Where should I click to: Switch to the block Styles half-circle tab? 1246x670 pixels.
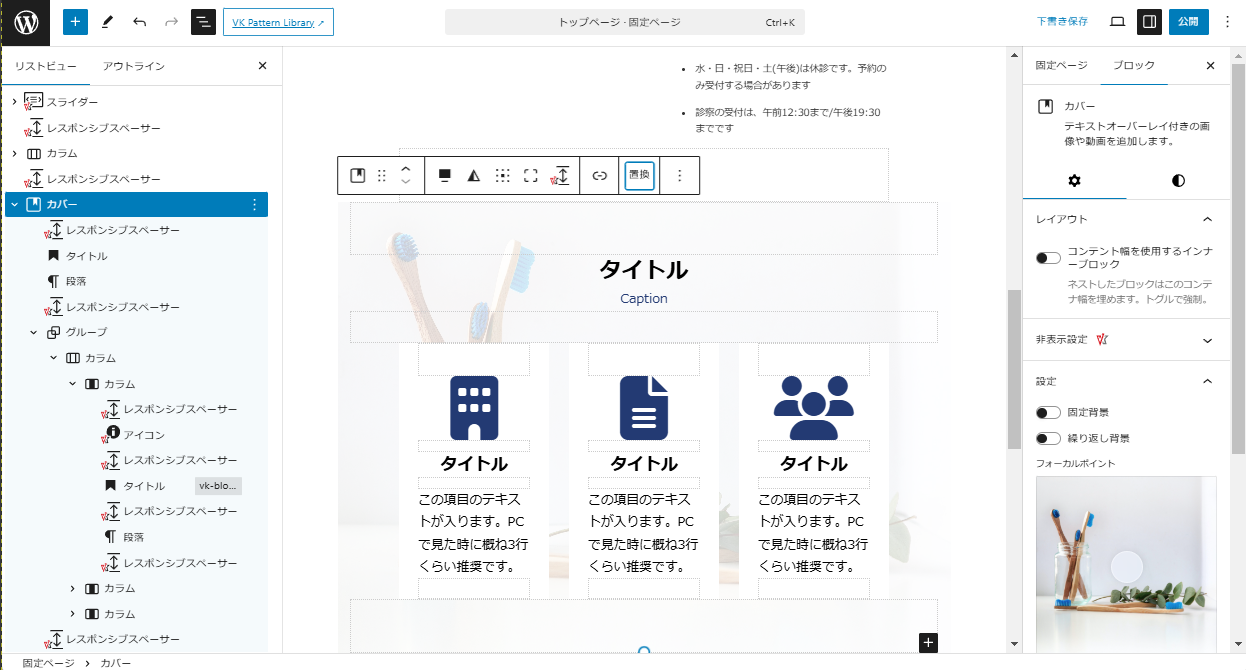1178,181
